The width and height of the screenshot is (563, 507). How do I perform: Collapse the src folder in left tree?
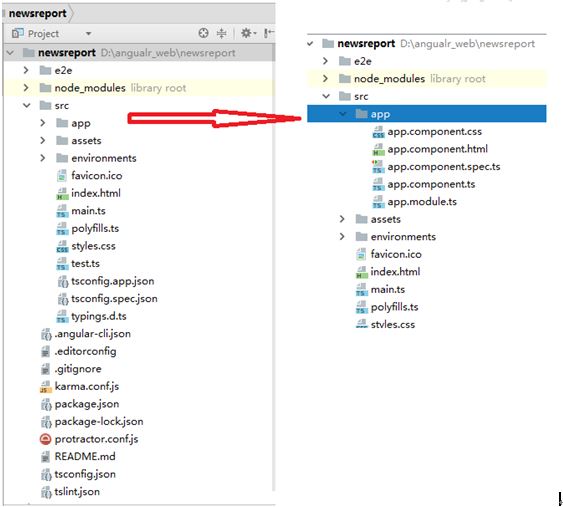coord(27,106)
